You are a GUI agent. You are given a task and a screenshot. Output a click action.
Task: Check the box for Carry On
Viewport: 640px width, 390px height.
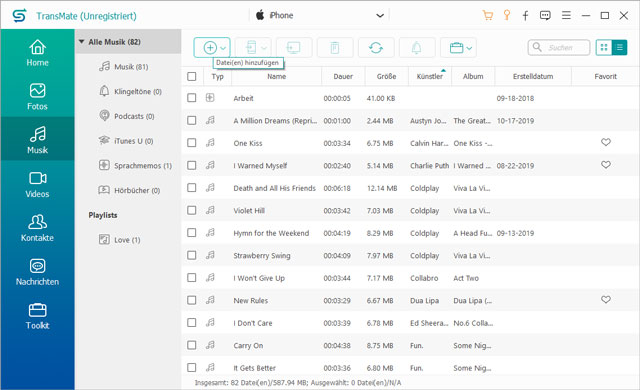[x=191, y=345]
